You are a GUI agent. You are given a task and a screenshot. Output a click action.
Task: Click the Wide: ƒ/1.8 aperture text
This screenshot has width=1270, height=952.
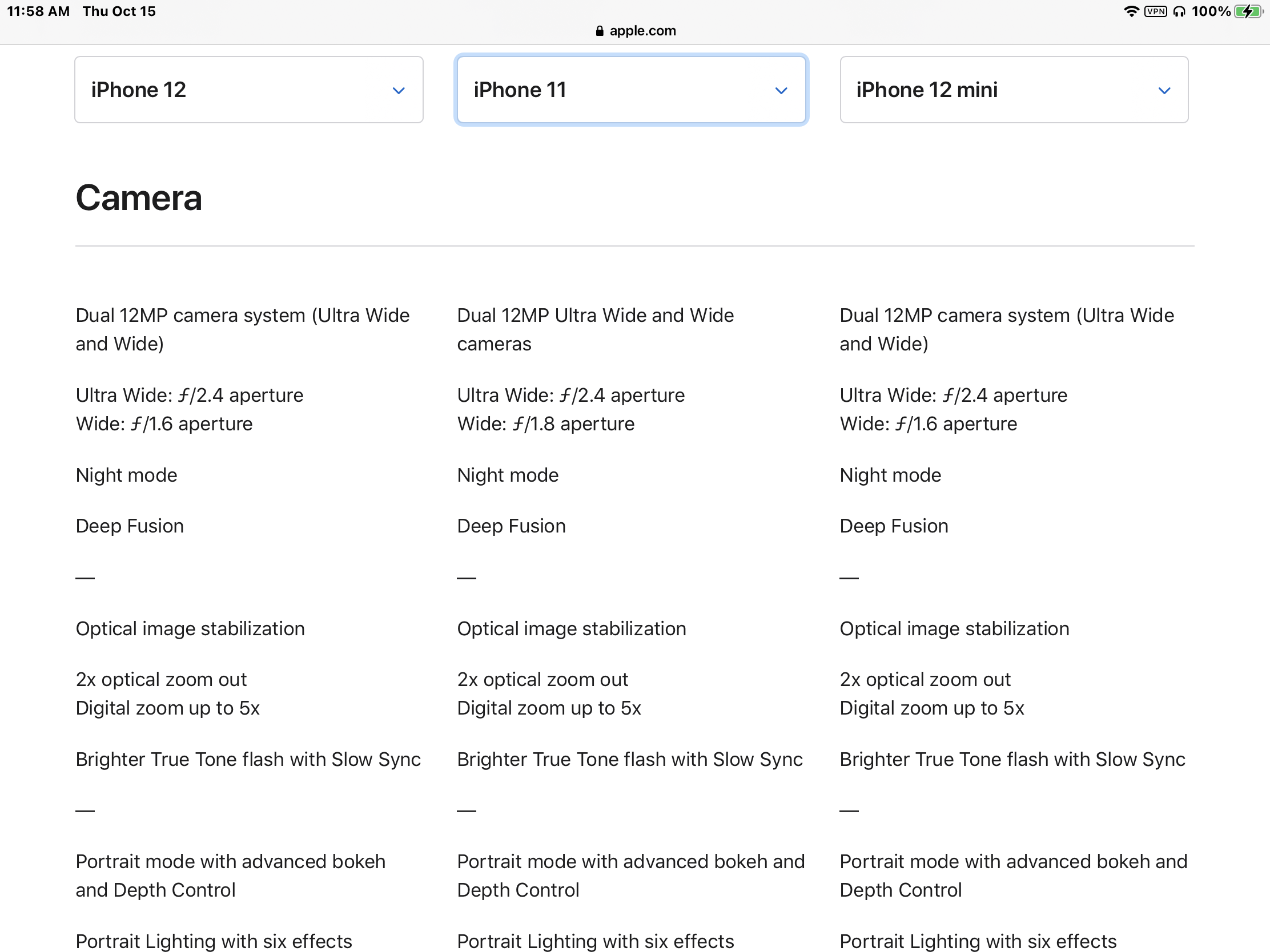(x=545, y=424)
